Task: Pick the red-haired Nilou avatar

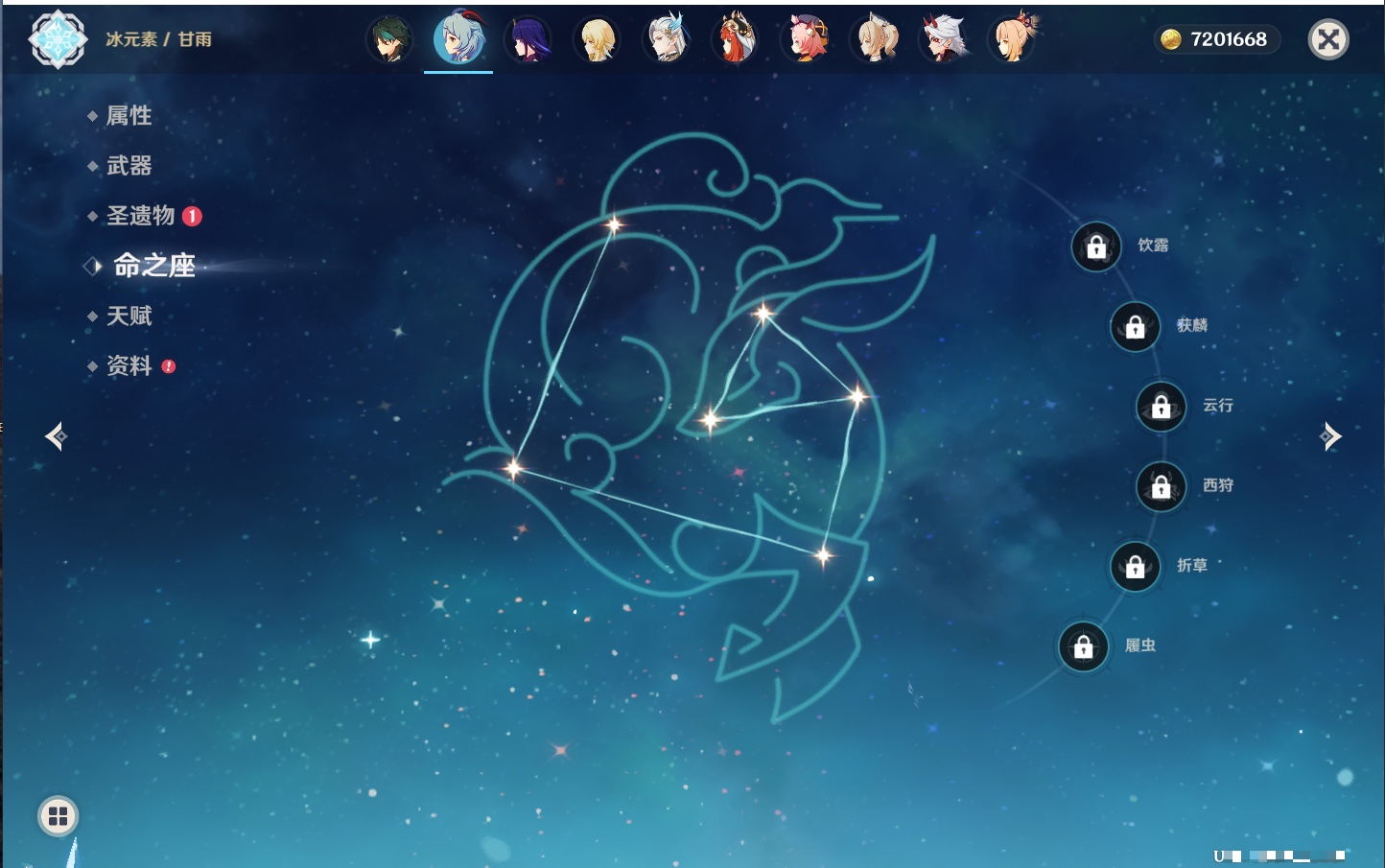Action: click(x=736, y=40)
